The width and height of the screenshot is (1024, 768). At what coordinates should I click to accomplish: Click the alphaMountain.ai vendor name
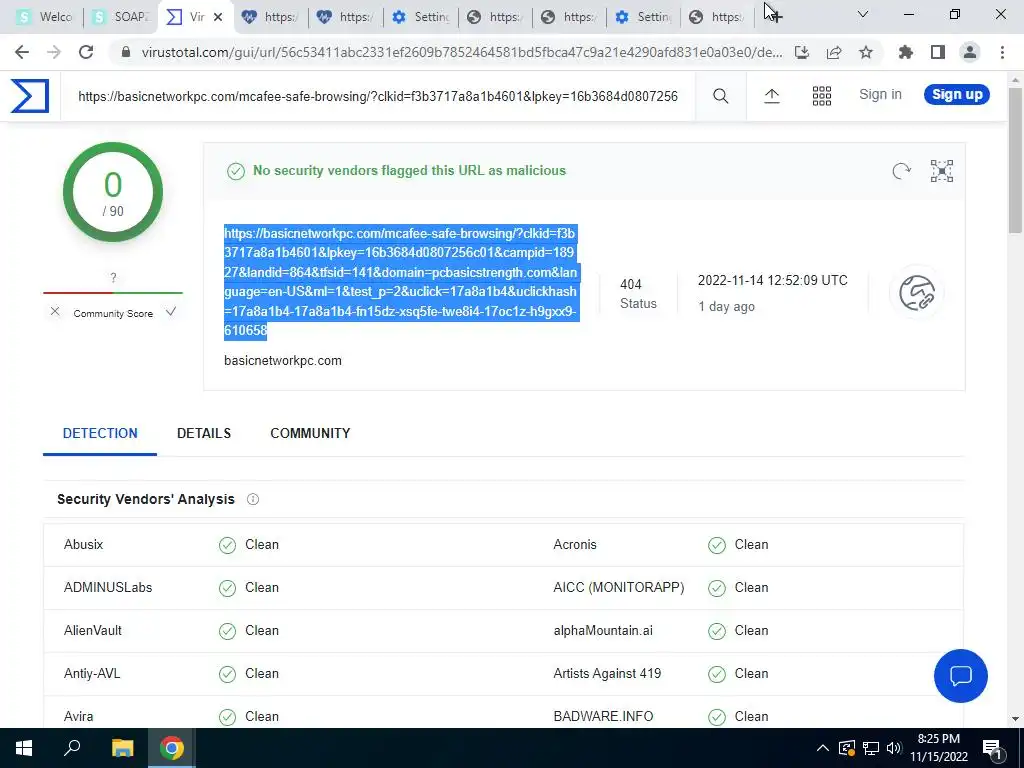pyautogui.click(x=603, y=631)
